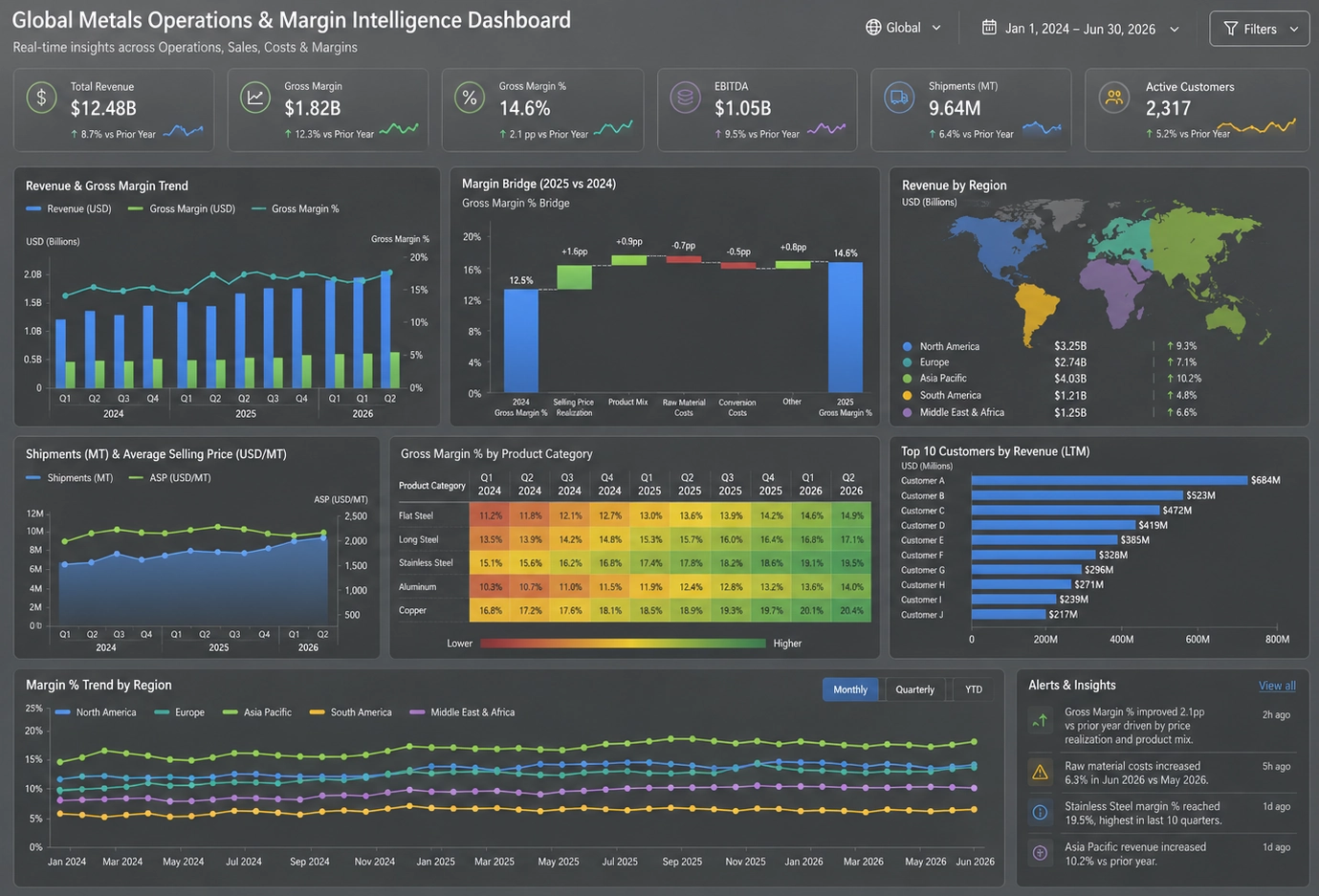
Task: Click the dollar sign Total Revenue icon
Action: pos(41,98)
